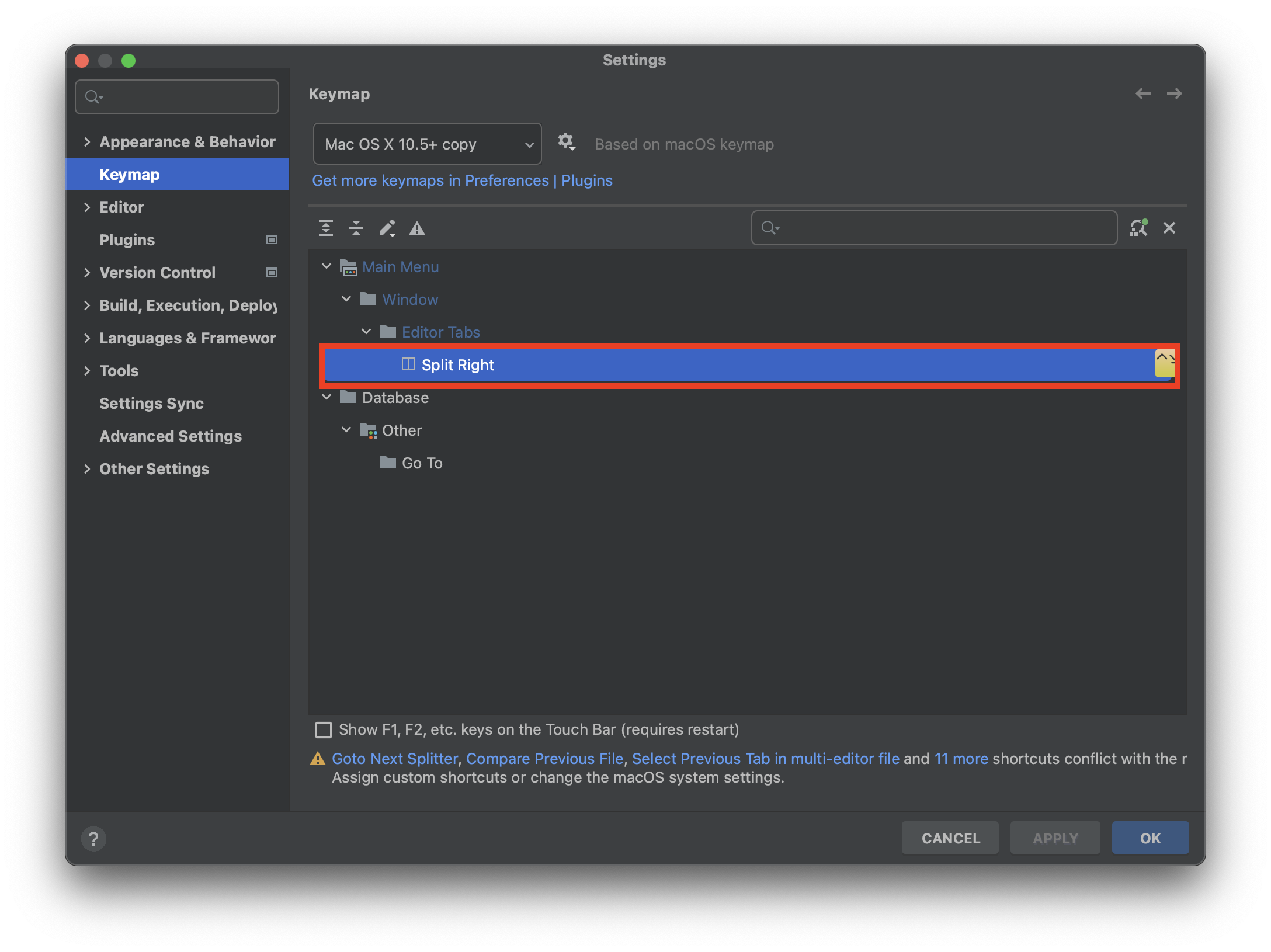The width and height of the screenshot is (1271, 952).
Task: Click Find Actions by Shortcut icon
Action: [x=1138, y=228]
